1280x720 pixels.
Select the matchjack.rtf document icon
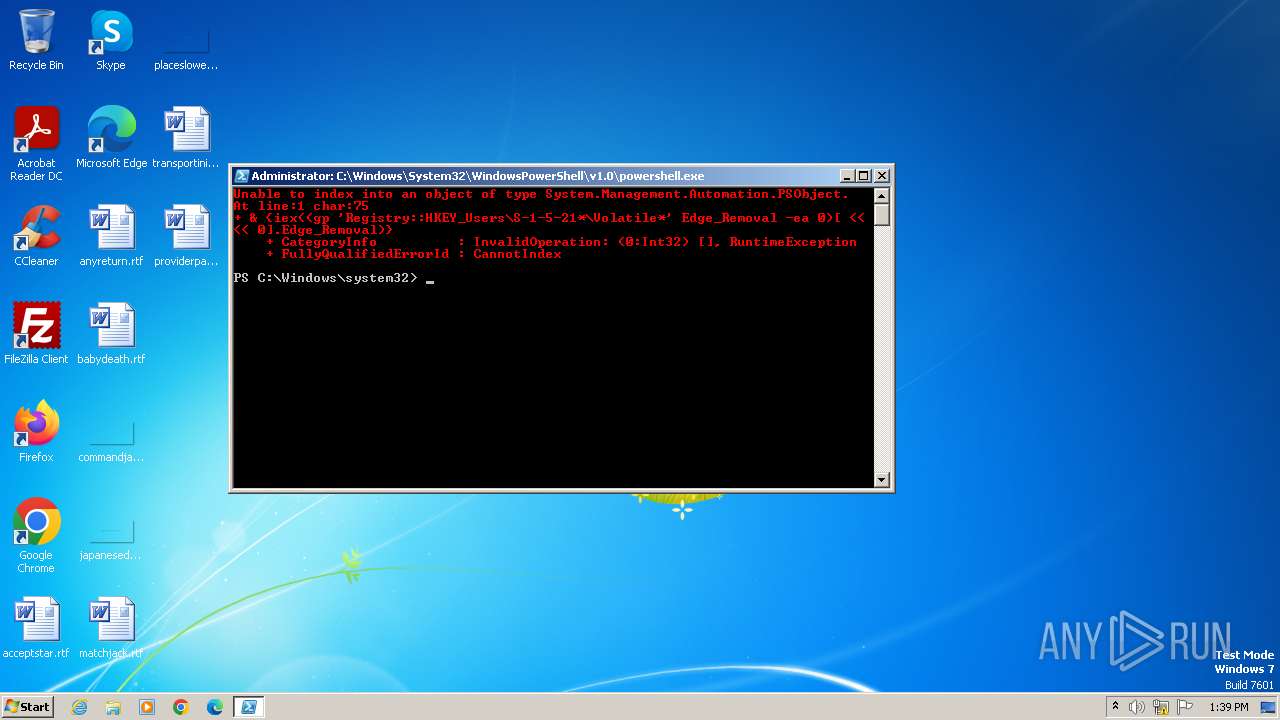point(111,628)
